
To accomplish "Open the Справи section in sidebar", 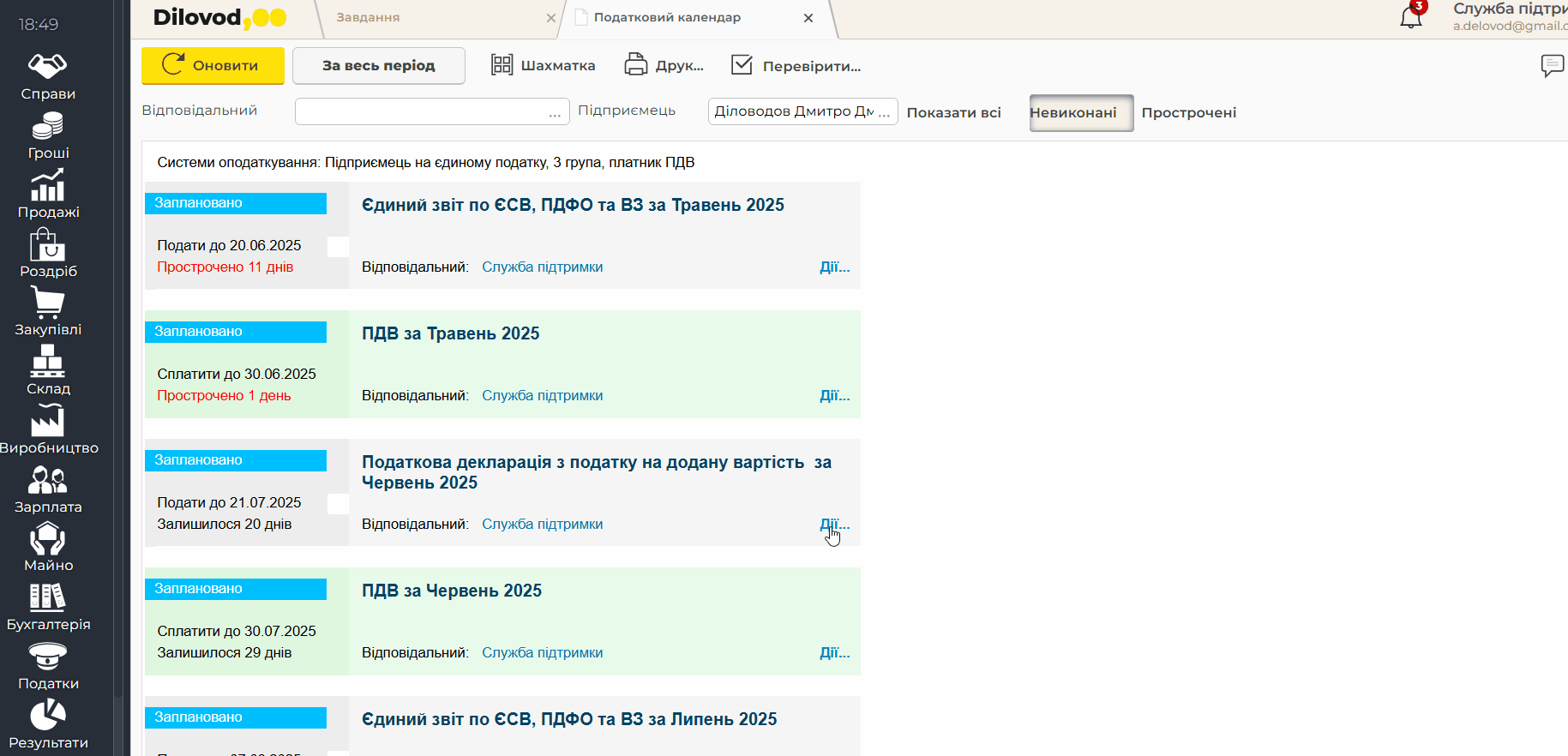I will [x=48, y=76].
